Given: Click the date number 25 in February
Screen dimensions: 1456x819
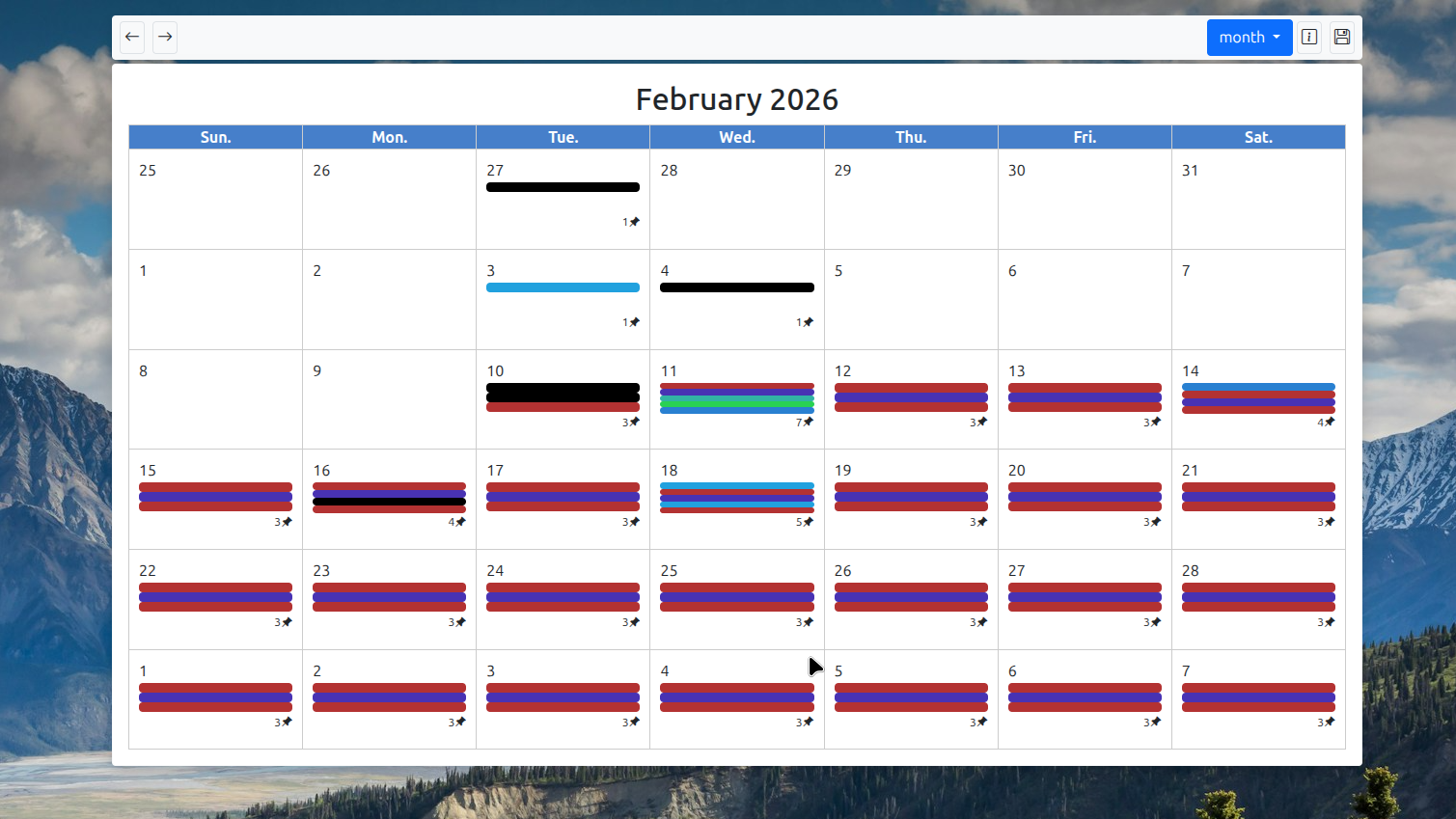Looking at the screenshot, I should pyautogui.click(x=670, y=571).
